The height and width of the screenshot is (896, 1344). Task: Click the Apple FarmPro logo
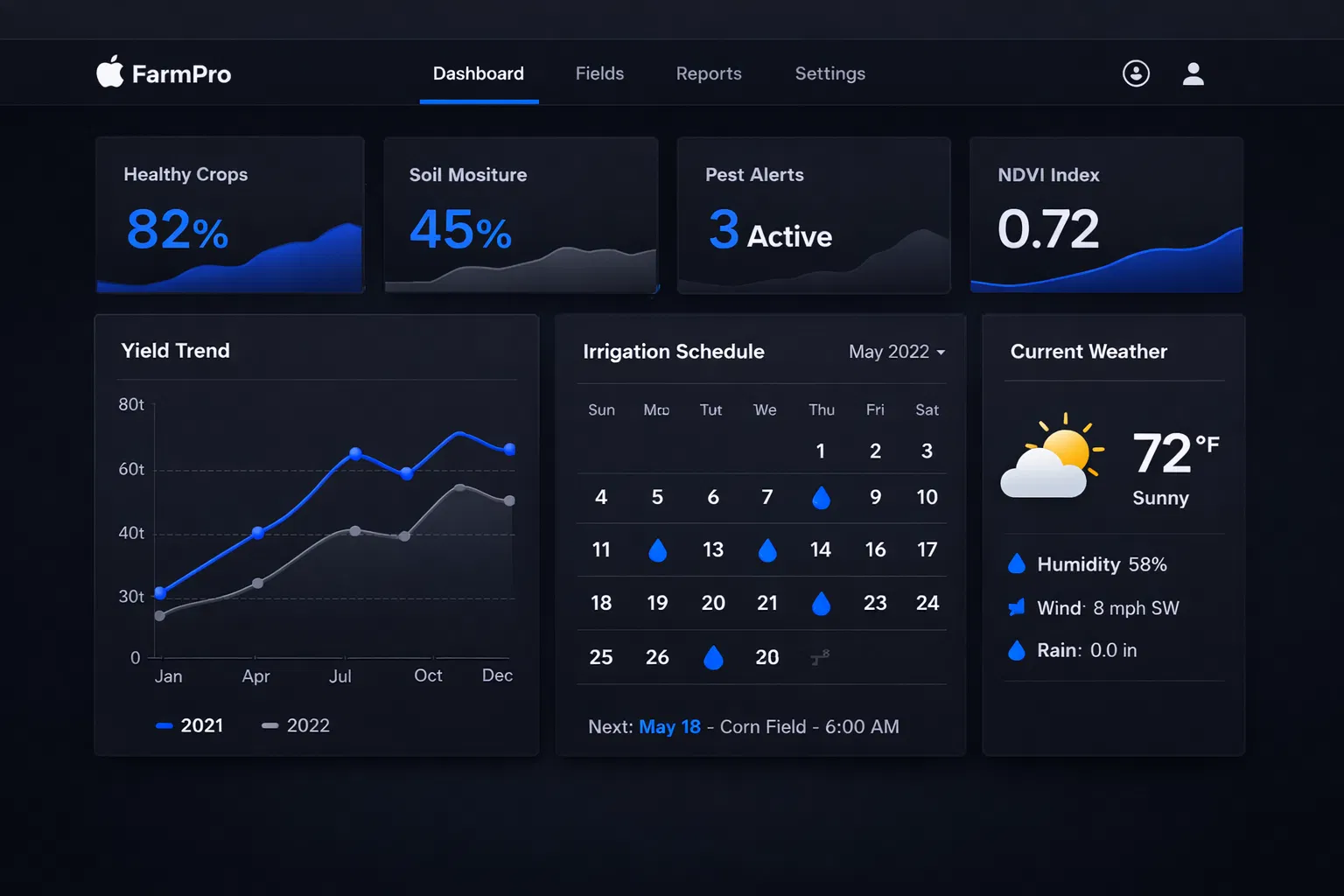coord(163,73)
